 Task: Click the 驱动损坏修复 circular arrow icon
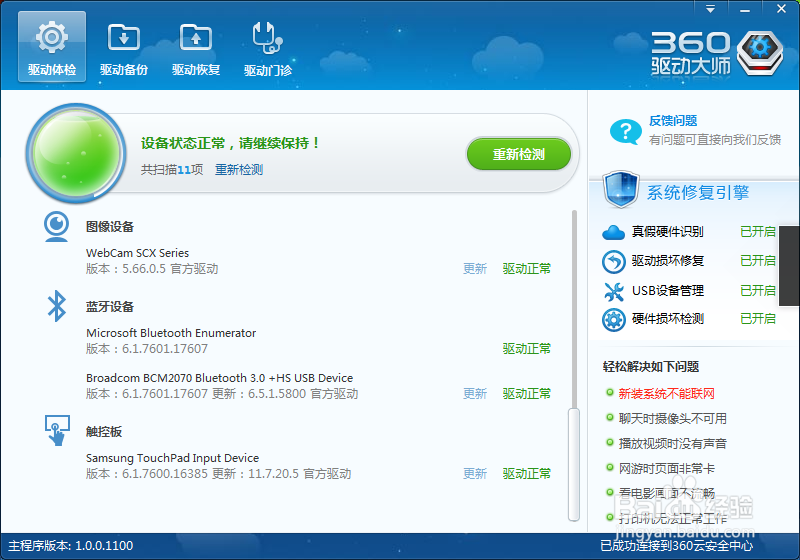[613, 262]
